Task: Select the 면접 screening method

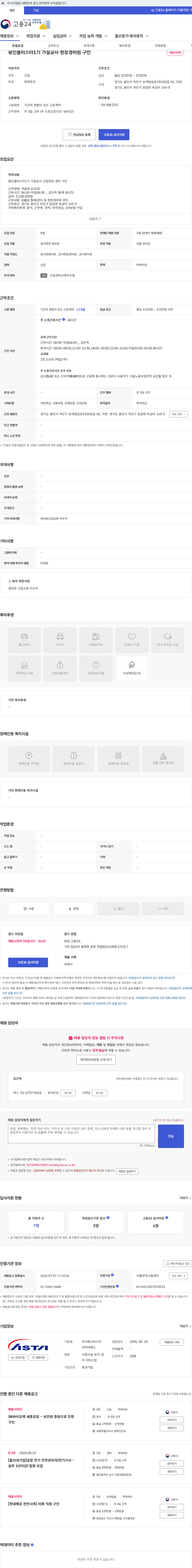Action: pyautogui.click(x=74, y=909)
